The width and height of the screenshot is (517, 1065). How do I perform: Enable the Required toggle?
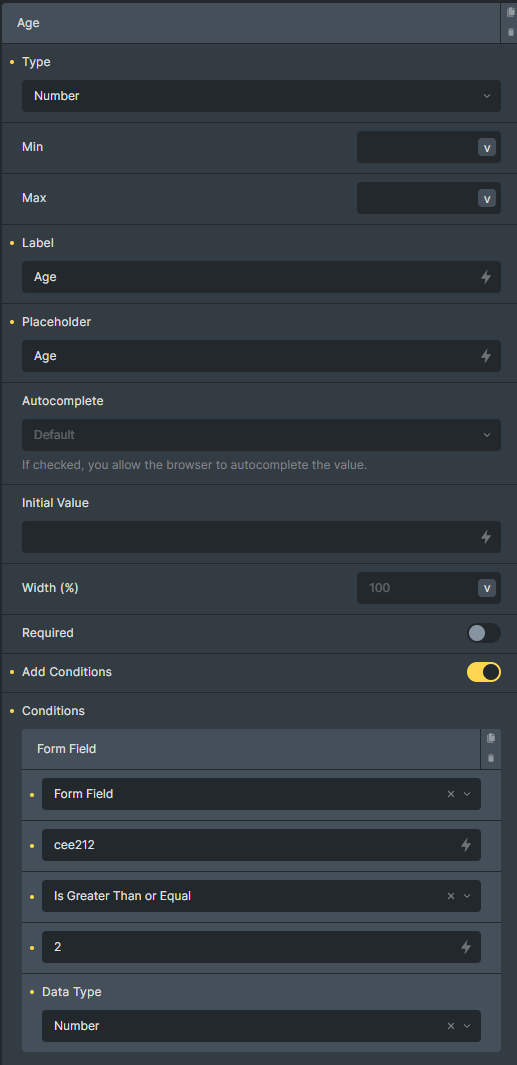(x=484, y=633)
